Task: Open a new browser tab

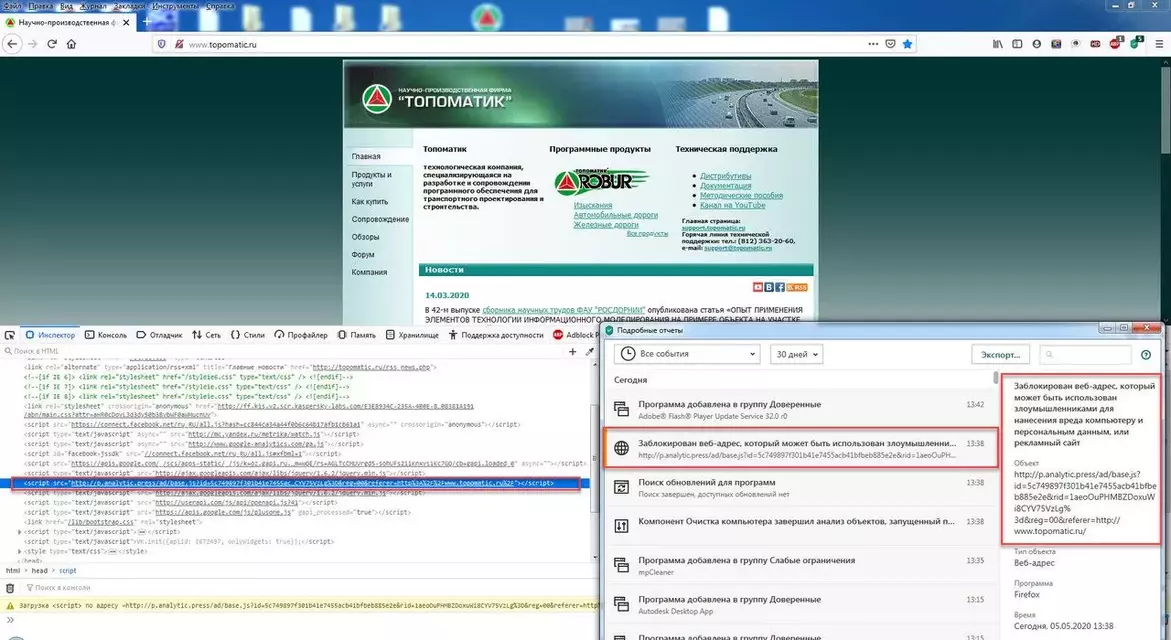Action: point(146,22)
